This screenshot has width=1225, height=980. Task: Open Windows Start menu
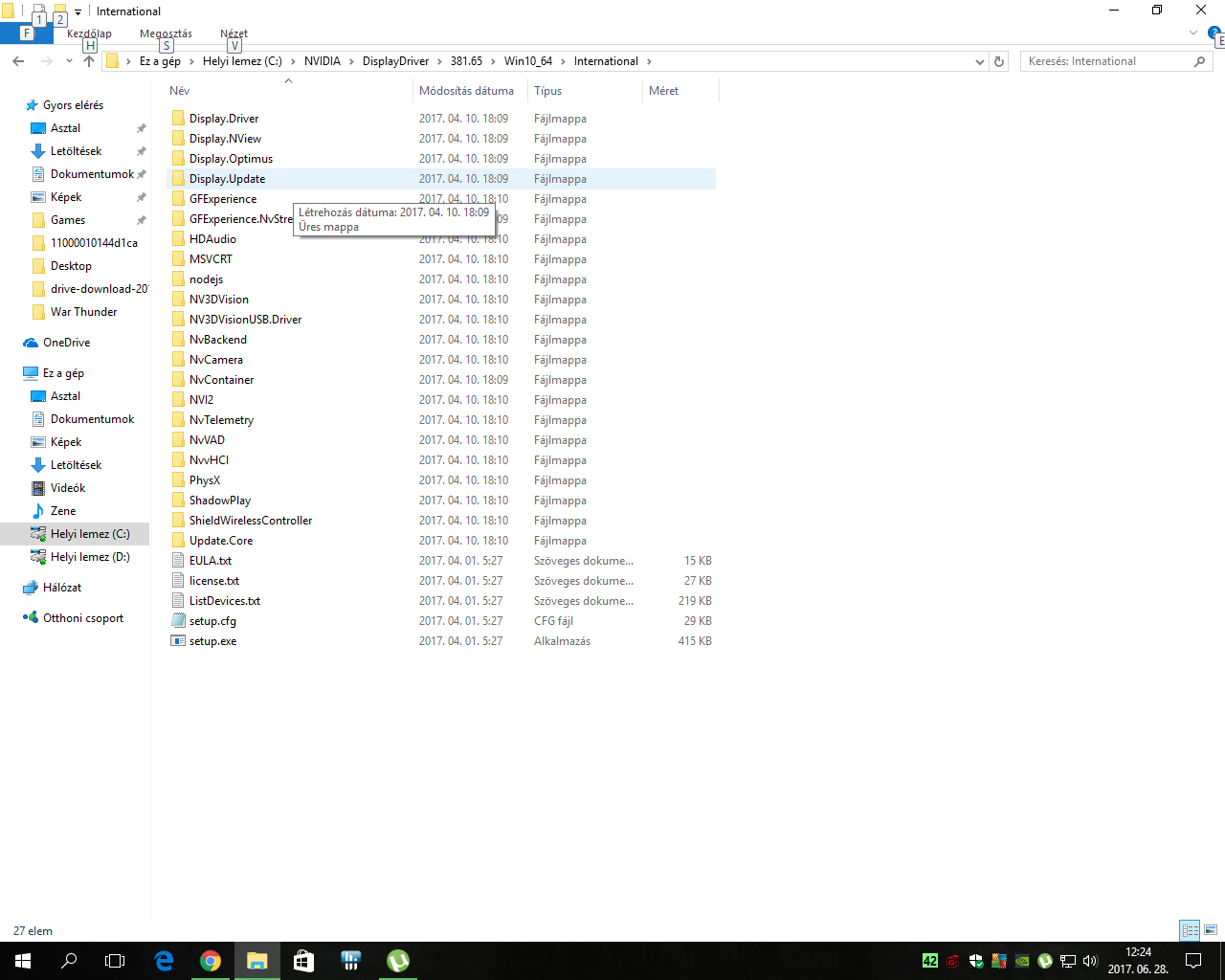coord(23,961)
